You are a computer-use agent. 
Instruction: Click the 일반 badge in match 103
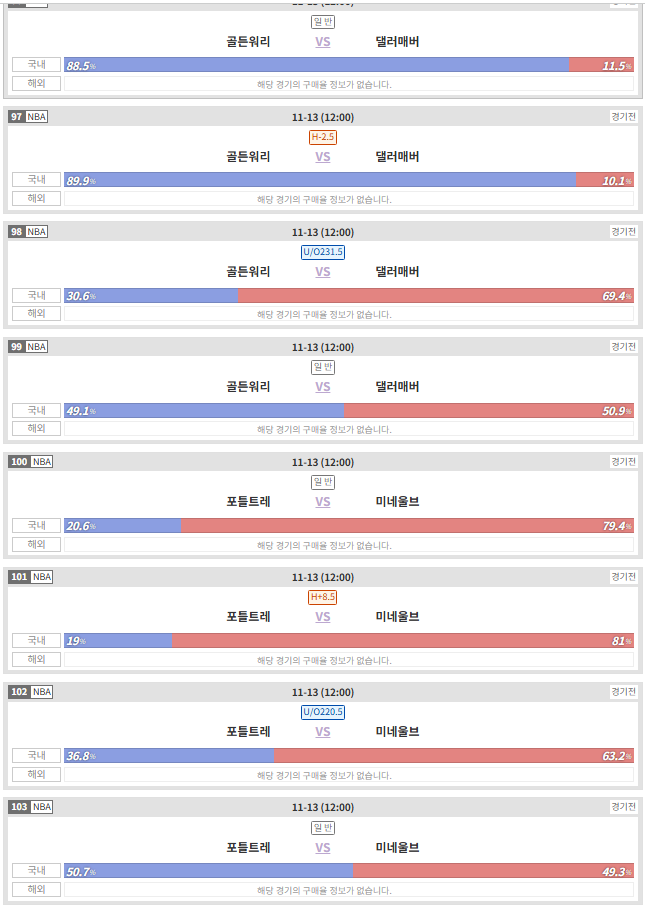323,828
